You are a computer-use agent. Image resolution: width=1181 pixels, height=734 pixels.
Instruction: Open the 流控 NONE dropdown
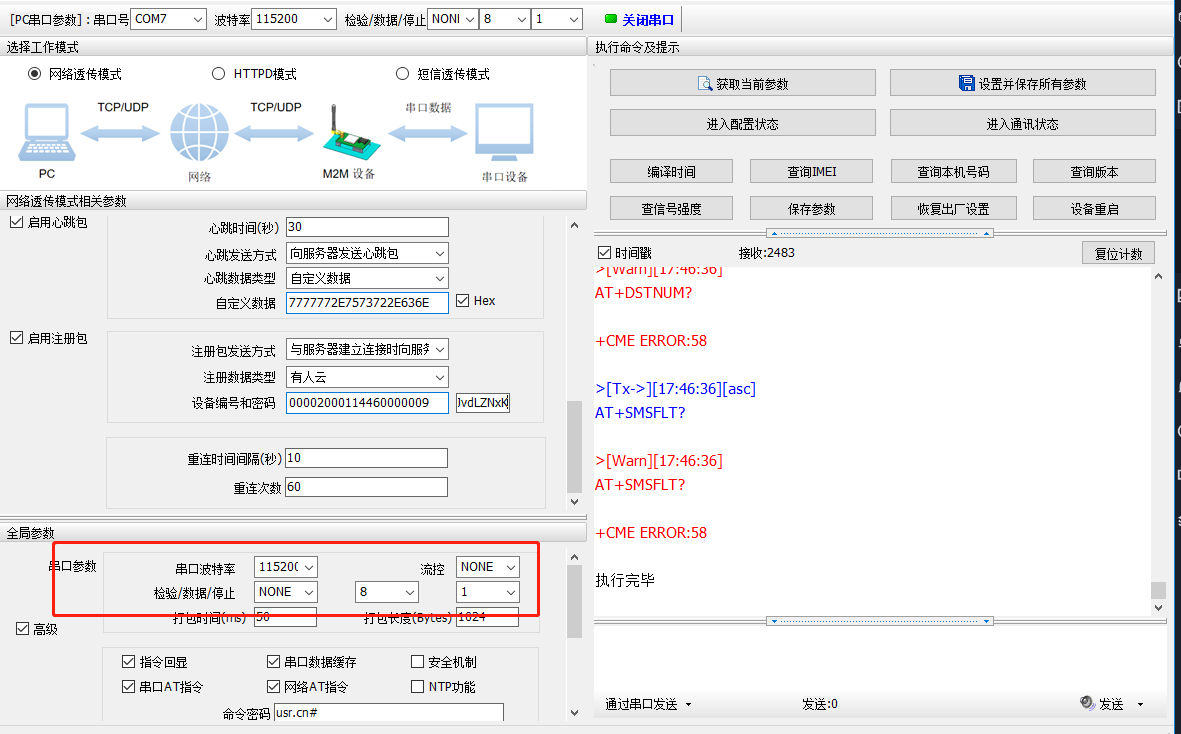pyautogui.click(x=488, y=567)
